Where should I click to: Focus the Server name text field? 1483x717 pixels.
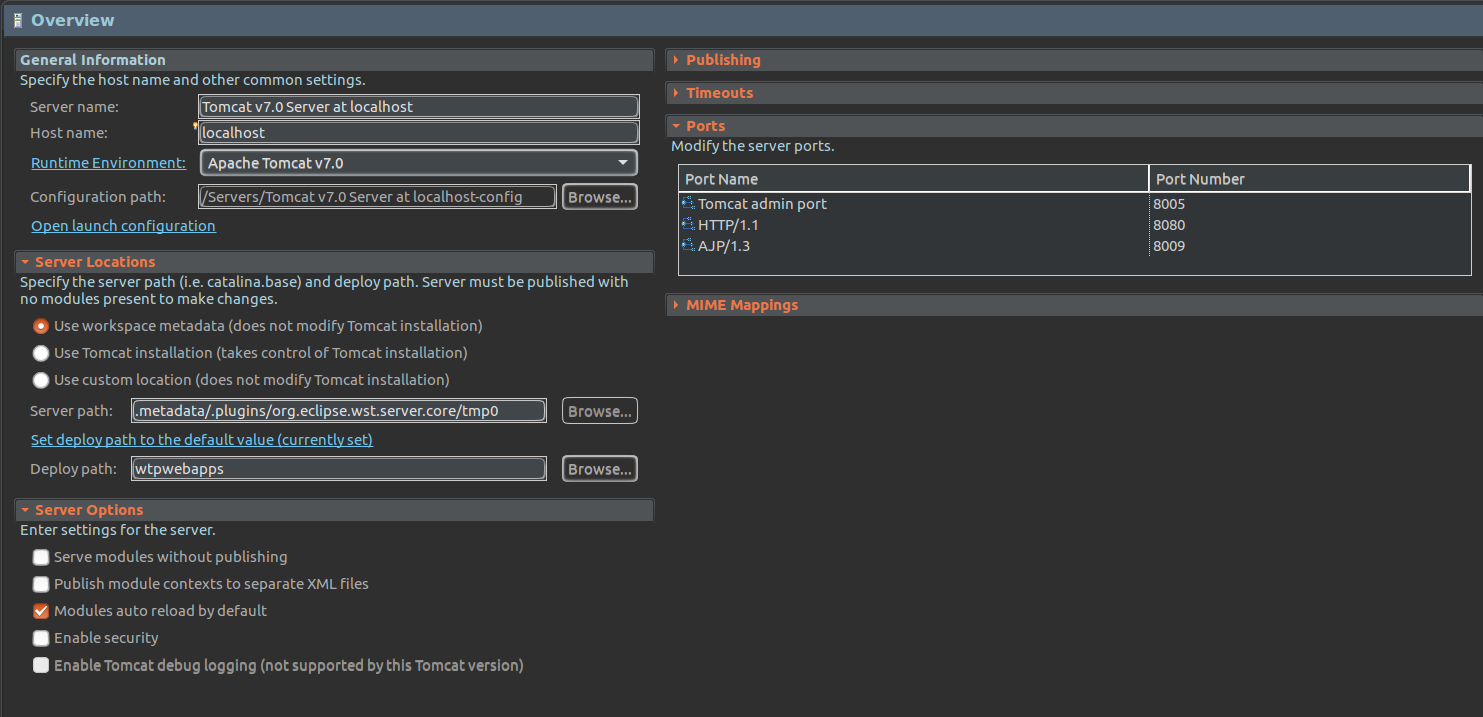[419, 107]
